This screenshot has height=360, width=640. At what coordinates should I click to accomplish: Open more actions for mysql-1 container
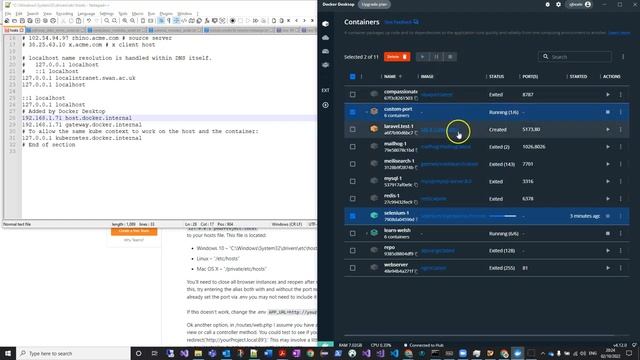[620, 181]
